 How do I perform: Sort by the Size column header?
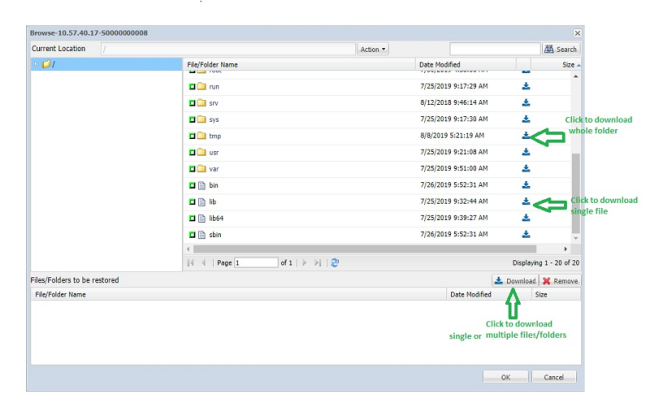click(x=556, y=65)
